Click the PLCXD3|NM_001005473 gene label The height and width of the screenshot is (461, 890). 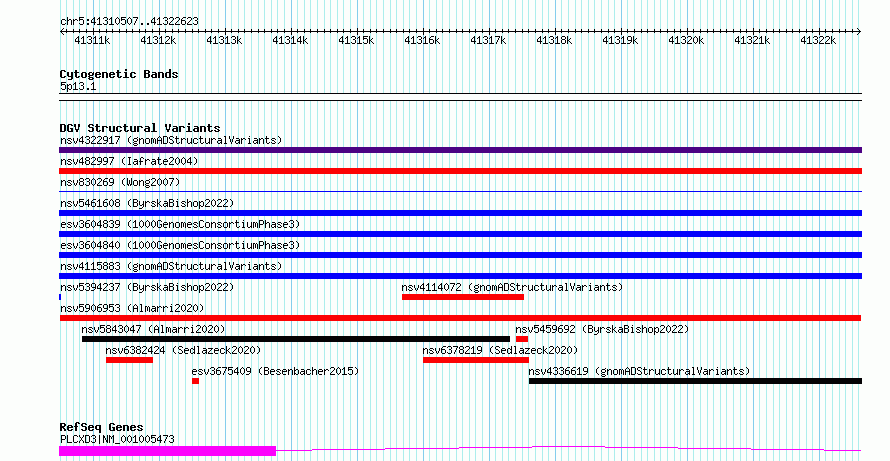(117, 439)
